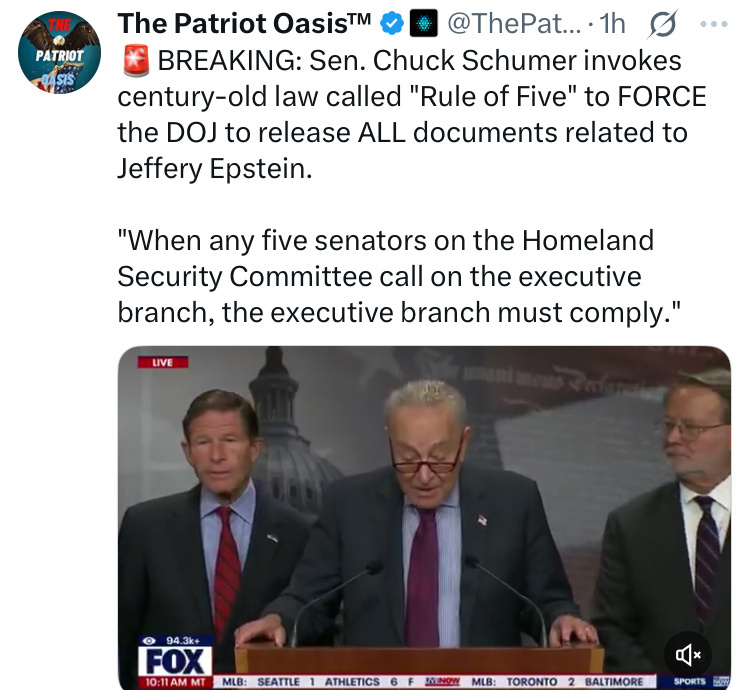The height and width of the screenshot is (690, 750).
Task: Click the red LIVE badge on the video
Action: click(x=163, y=362)
